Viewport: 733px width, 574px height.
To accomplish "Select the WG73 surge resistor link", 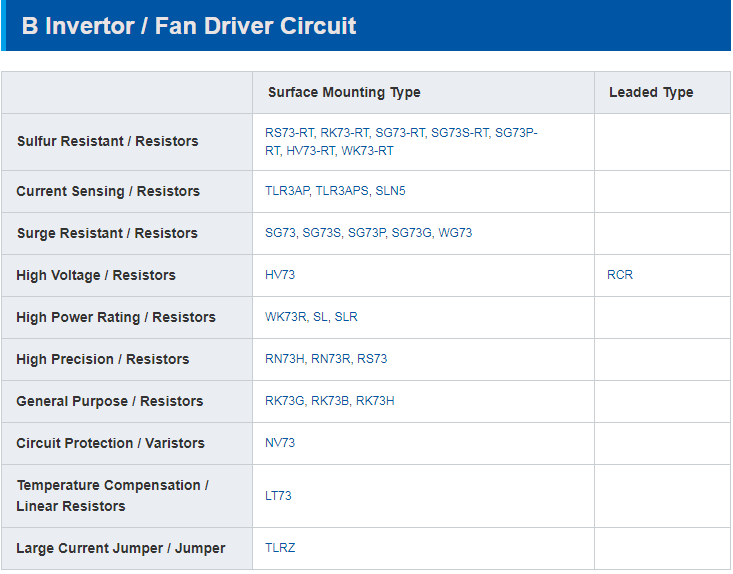I will click(x=455, y=233).
